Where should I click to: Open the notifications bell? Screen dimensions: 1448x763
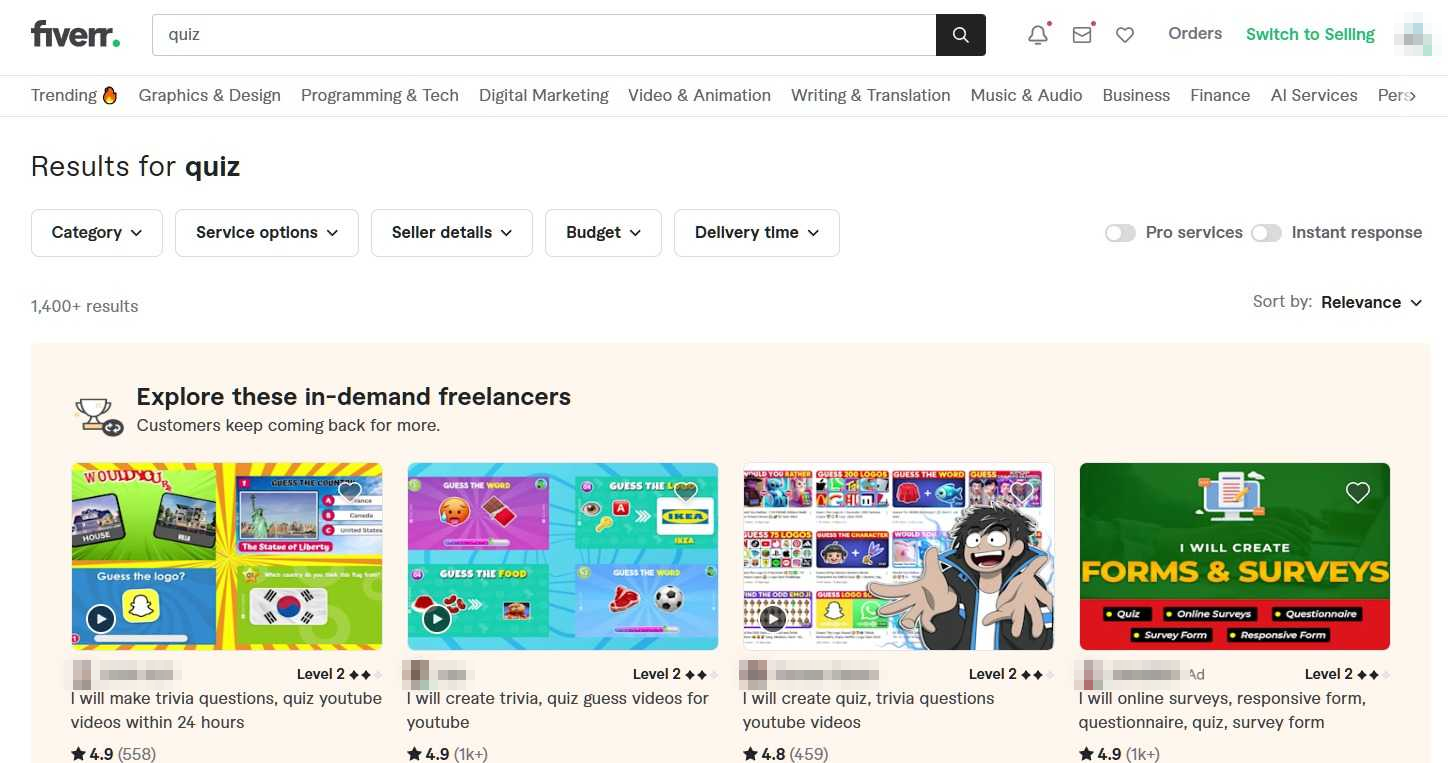click(x=1038, y=35)
